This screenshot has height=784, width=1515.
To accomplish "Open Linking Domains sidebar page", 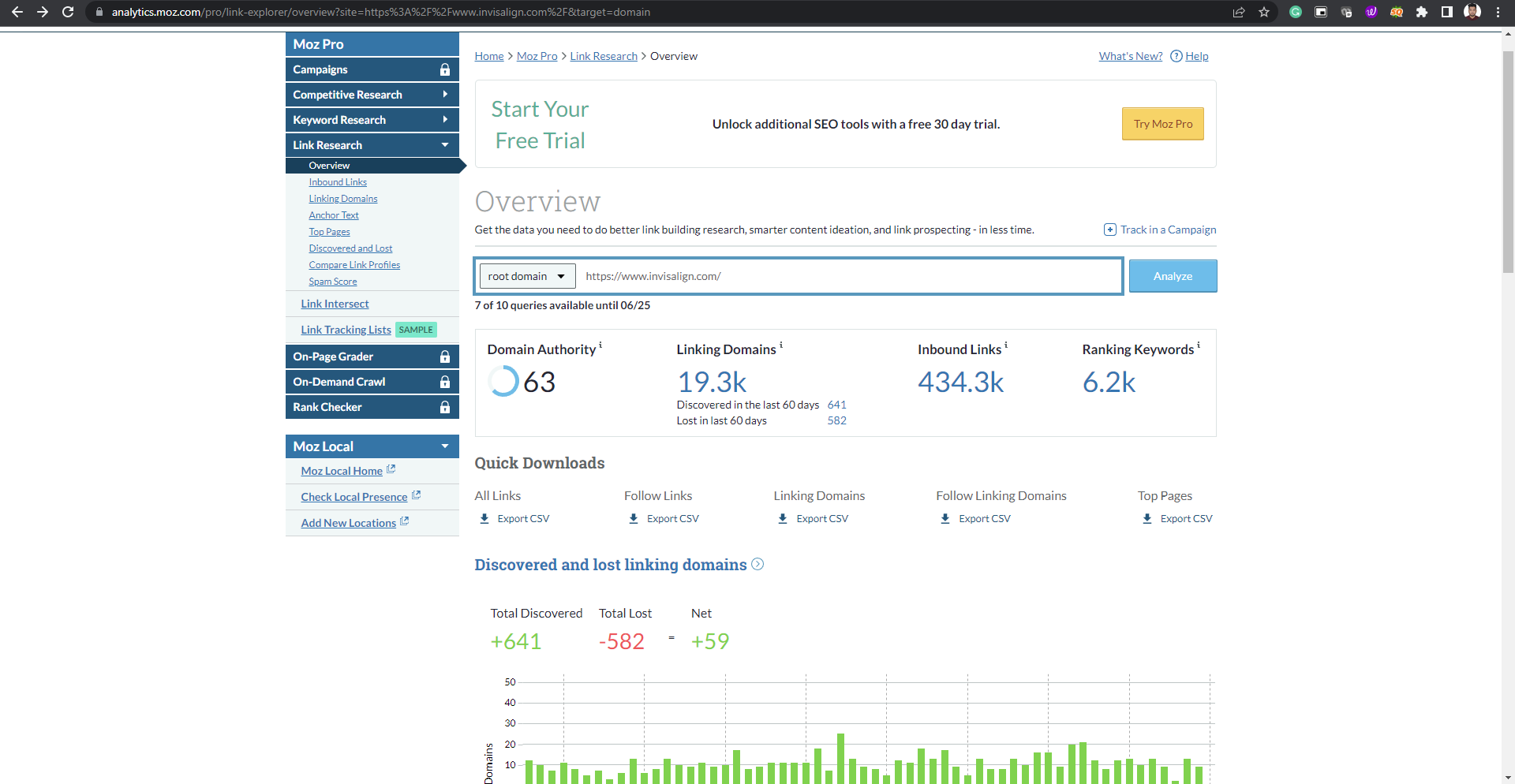I will [343, 199].
